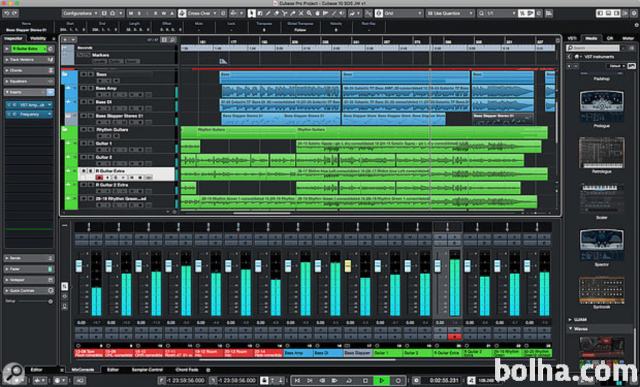Solo the Guitar 1 track
Image resolution: width=640 pixels, height=387 pixels.
click(x=91, y=143)
